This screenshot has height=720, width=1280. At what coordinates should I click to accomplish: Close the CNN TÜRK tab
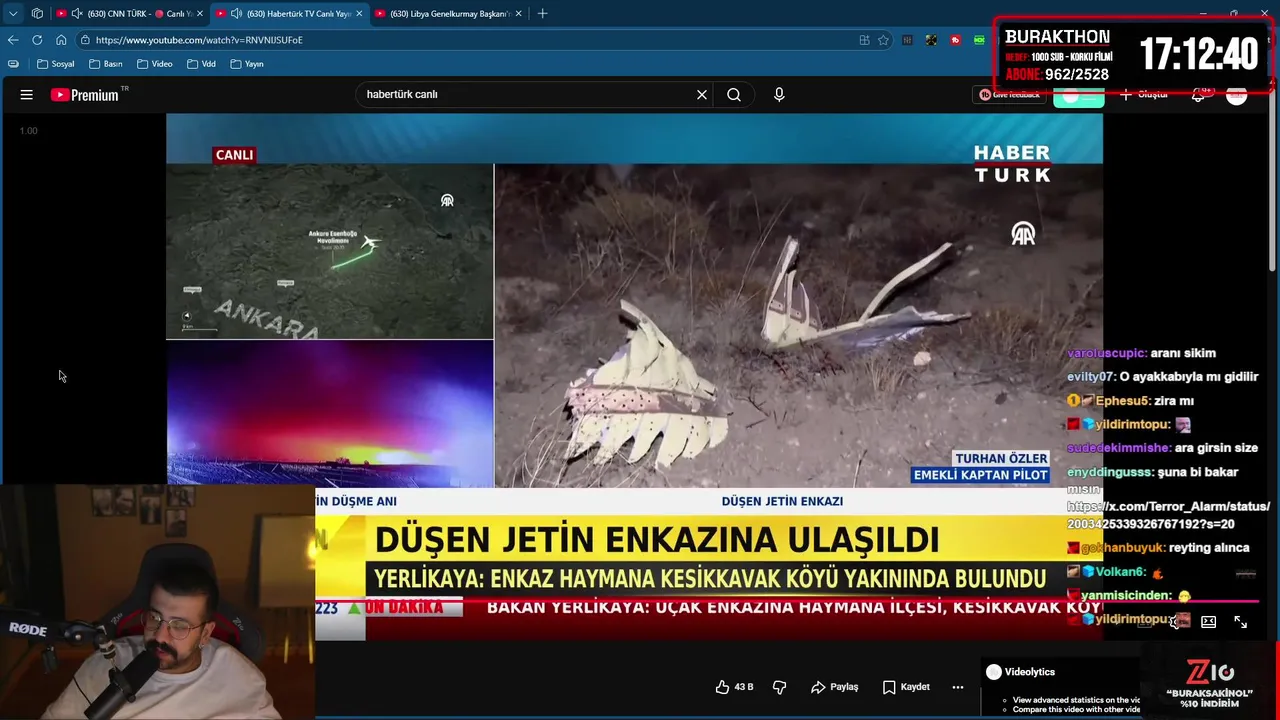pyautogui.click(x=200, y=14)
